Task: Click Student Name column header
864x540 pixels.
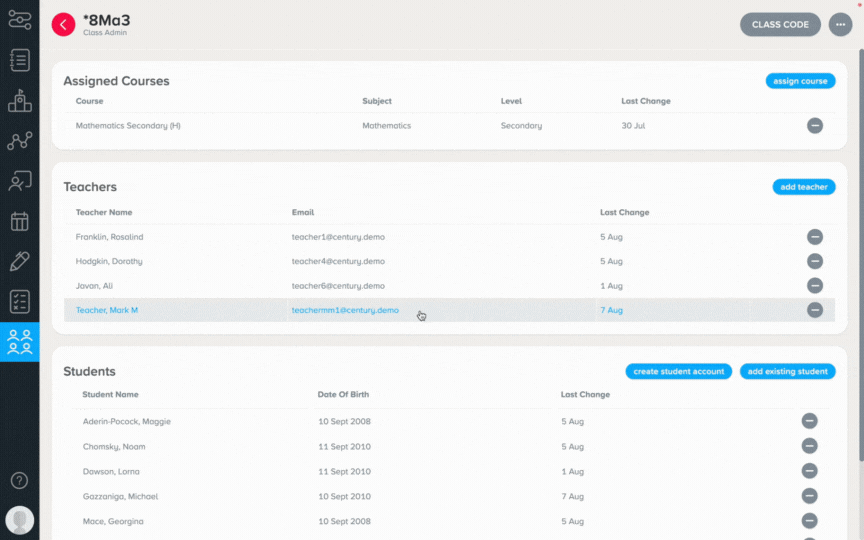Action: (x=110, y=395)
